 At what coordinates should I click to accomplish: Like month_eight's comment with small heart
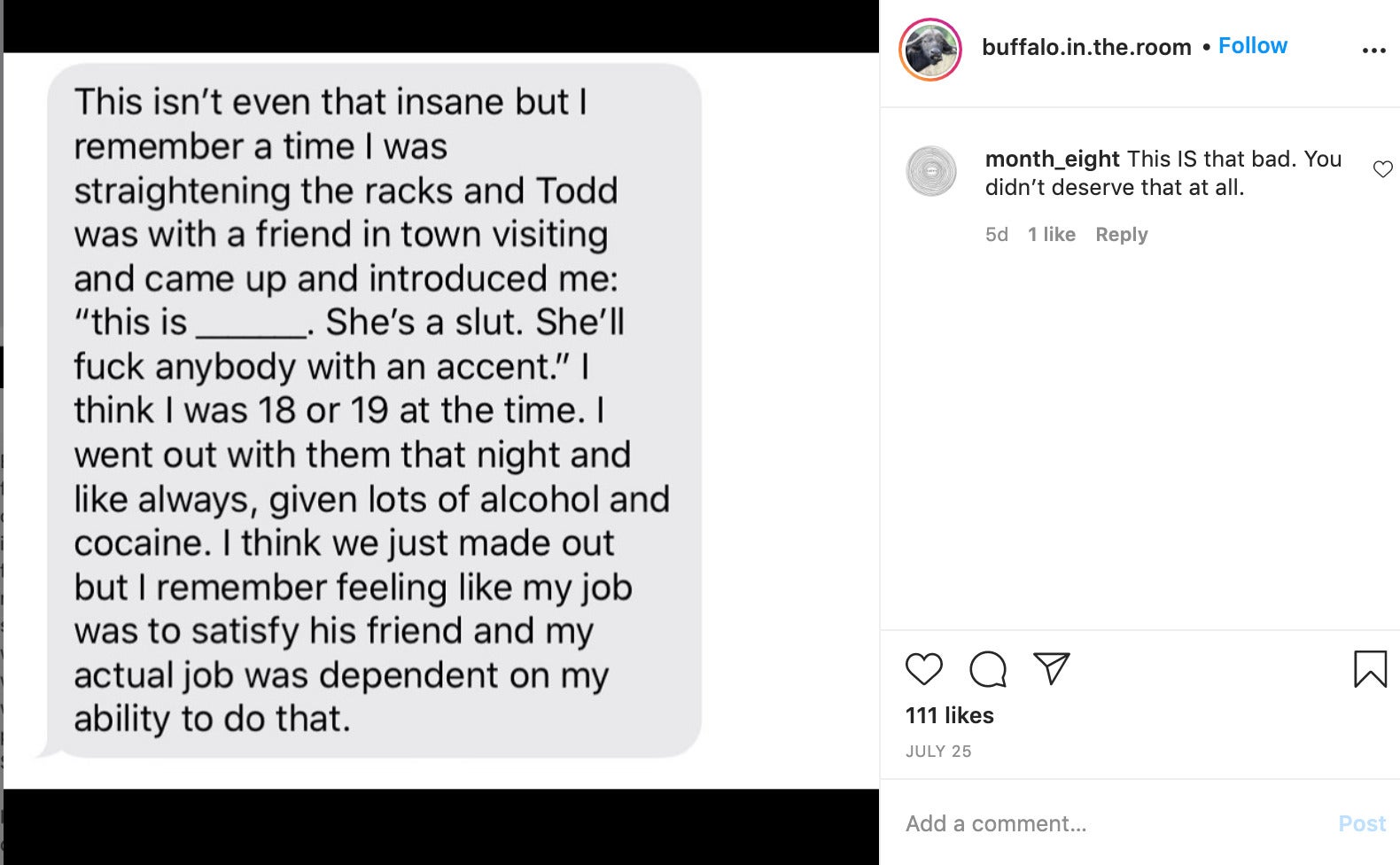[x=1382, y=169]
